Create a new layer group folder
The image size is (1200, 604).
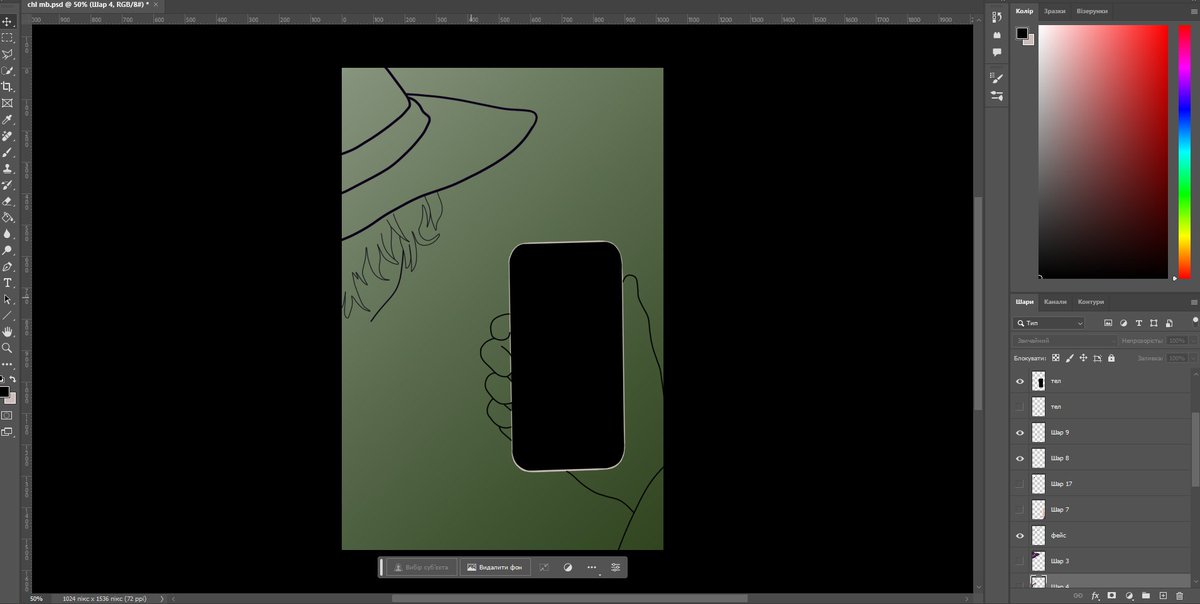(1146, 596)
